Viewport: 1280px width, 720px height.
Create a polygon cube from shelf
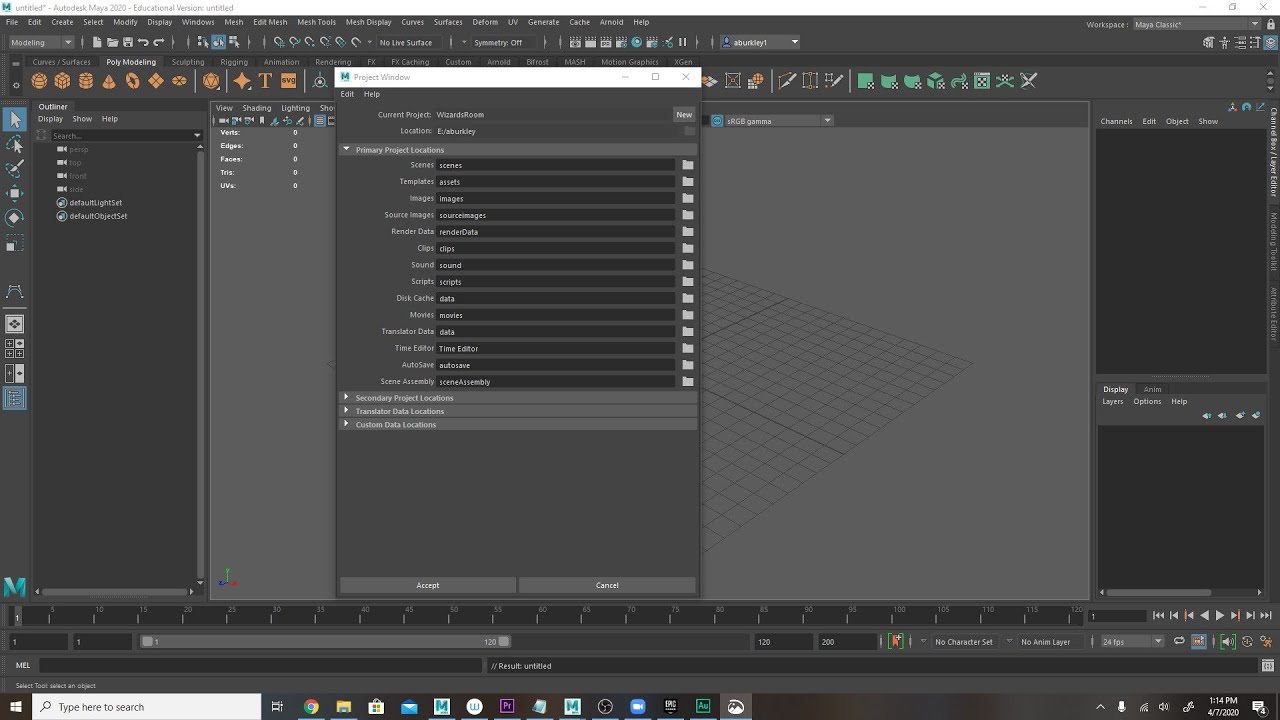click(x=62, y=81)
